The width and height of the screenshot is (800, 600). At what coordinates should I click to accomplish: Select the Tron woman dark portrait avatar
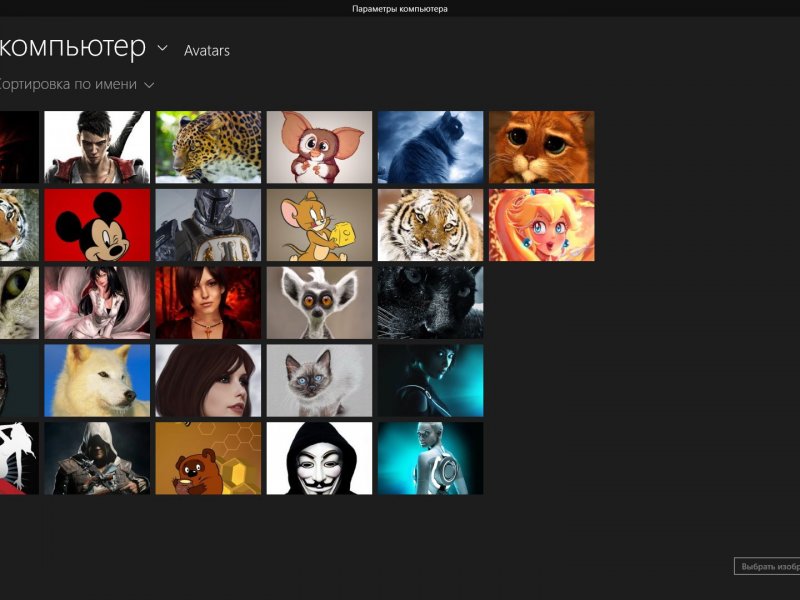pos(431,381)
